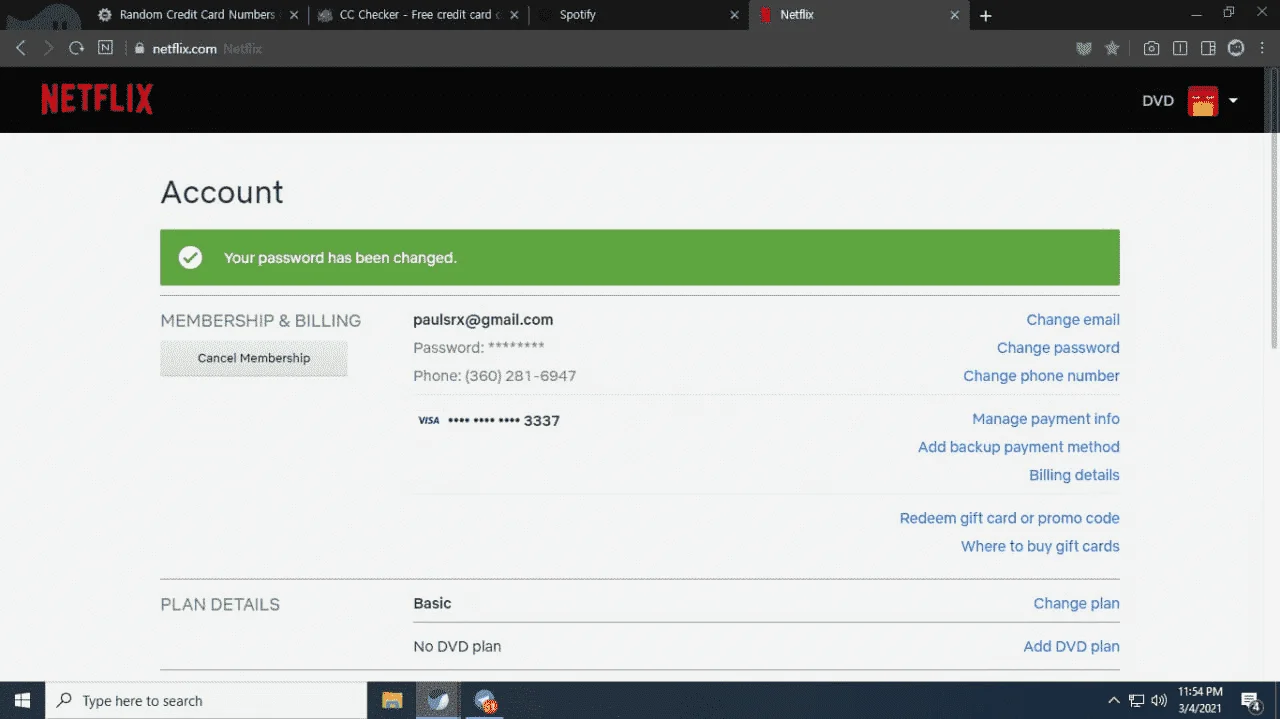Click the Visa card ending 3337
This screenshot has height=719, width=1280.
(x=488, y=421)
